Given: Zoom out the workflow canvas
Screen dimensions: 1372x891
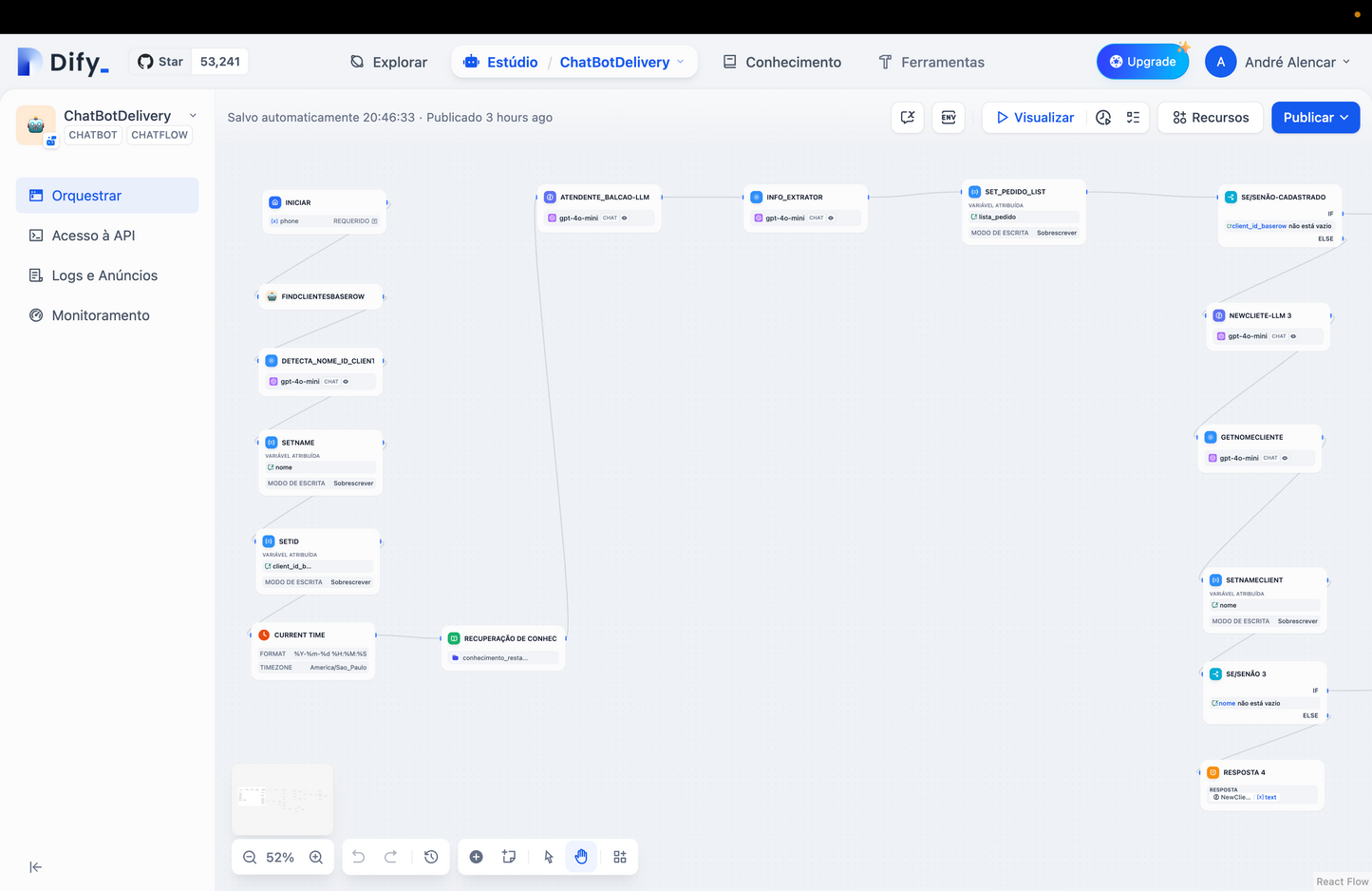Looking at the screenshot, I should pos(250,857).
